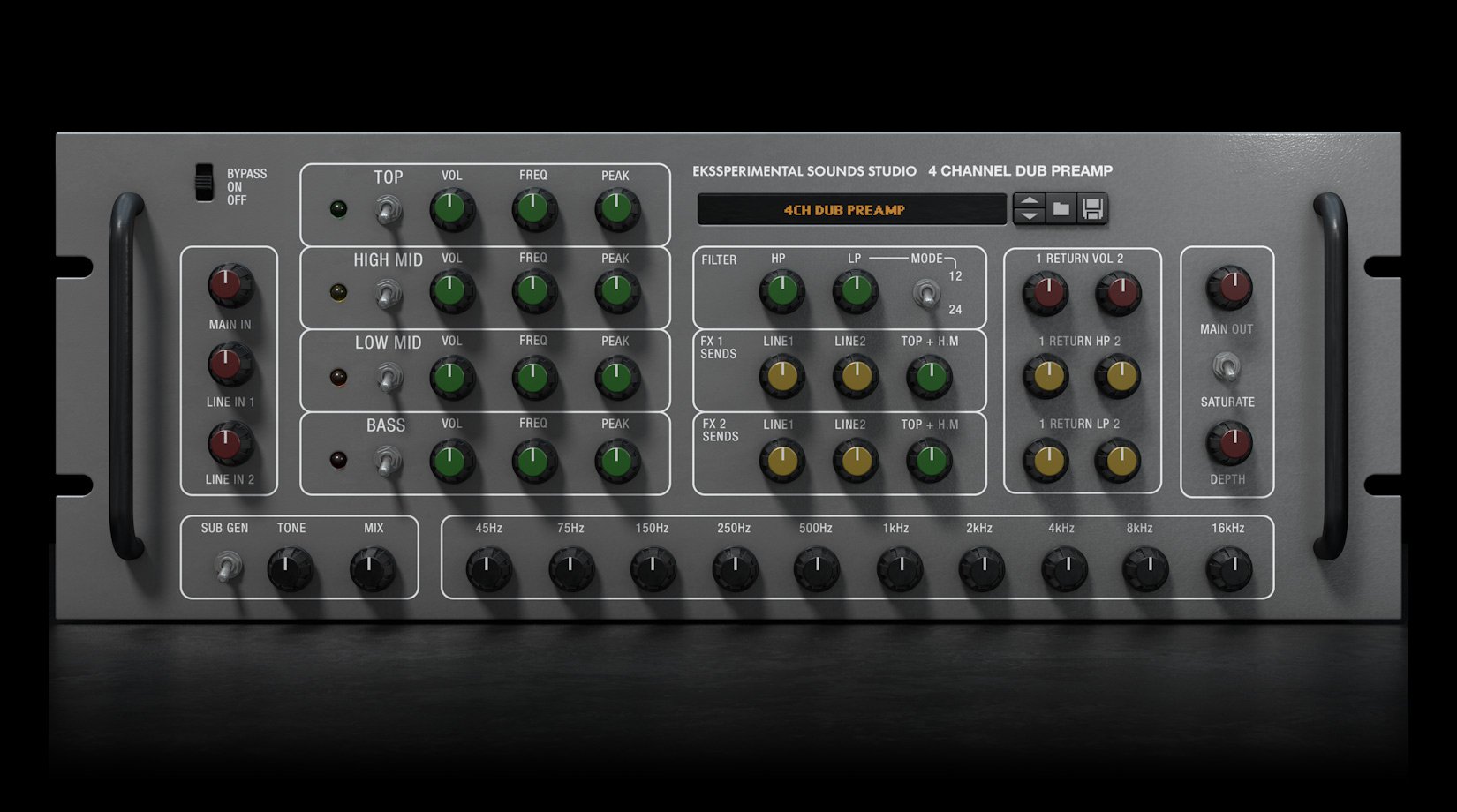Click the LED next to the TOP band
1457x812 pixels.
337,208
